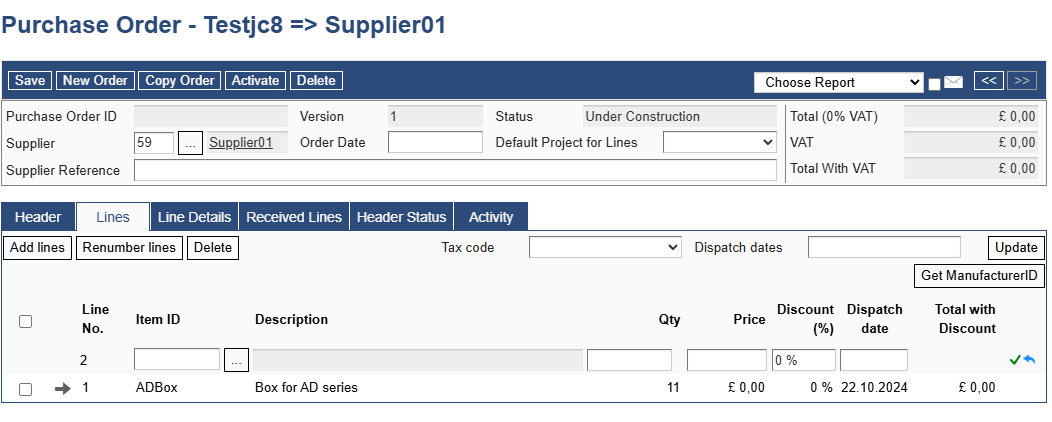Open the Choose Report dropdown

click(x=839, y=83)
